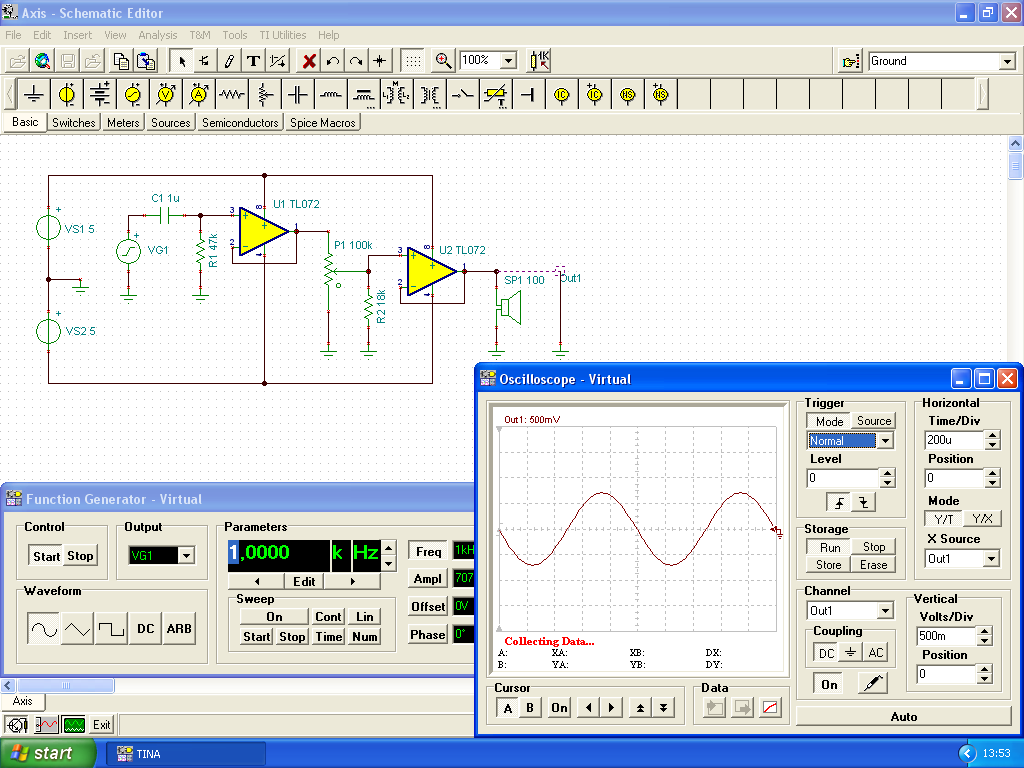Open the Channel Out1 dropdown
Image resolution: width=1024 pixels, height=768 pixels.
coord(885,611)
